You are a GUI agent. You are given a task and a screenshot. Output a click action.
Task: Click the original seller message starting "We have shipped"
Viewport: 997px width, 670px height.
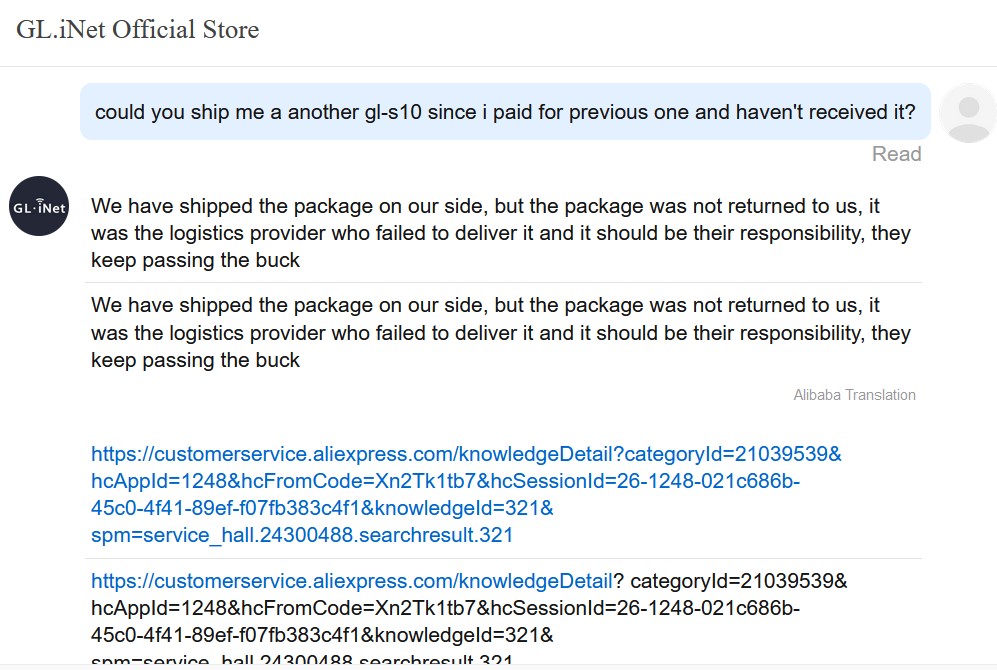click(x=501, y=233)
